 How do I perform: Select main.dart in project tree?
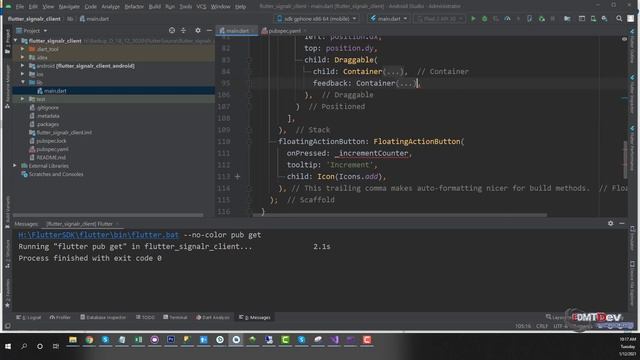pyautogui.click(x=55, y=91)
